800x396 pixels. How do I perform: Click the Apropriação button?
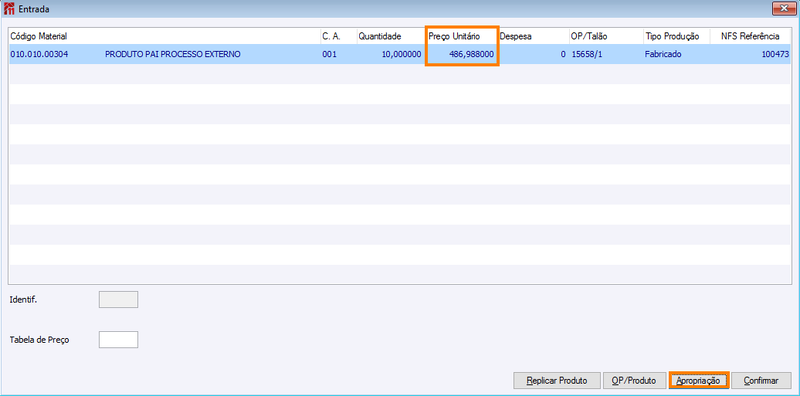pos(698,381)
